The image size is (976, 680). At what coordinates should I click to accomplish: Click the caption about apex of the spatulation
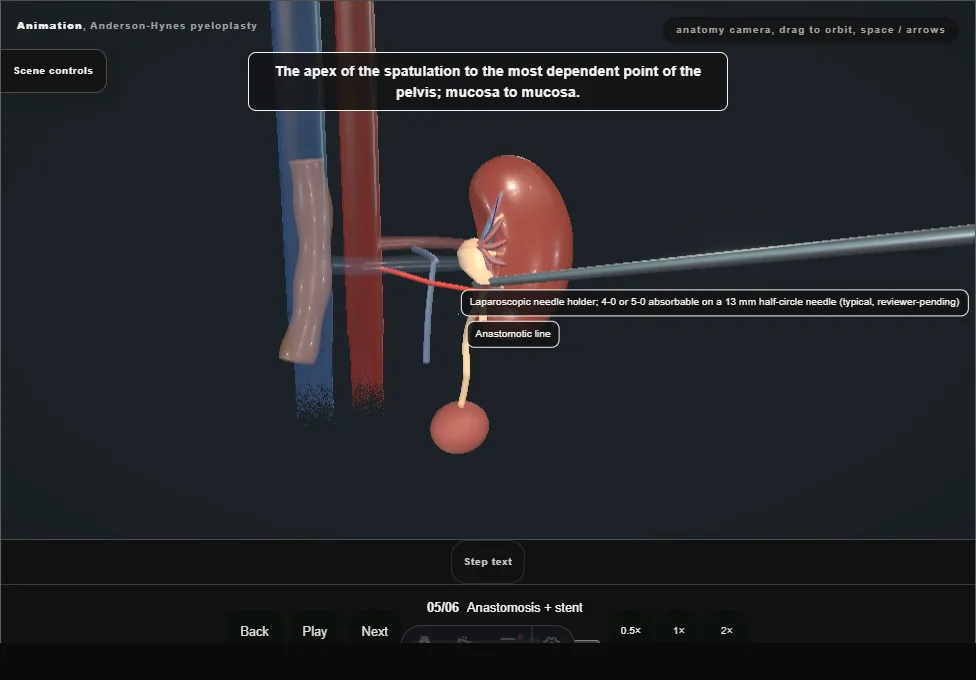click(x=488, y=82)
